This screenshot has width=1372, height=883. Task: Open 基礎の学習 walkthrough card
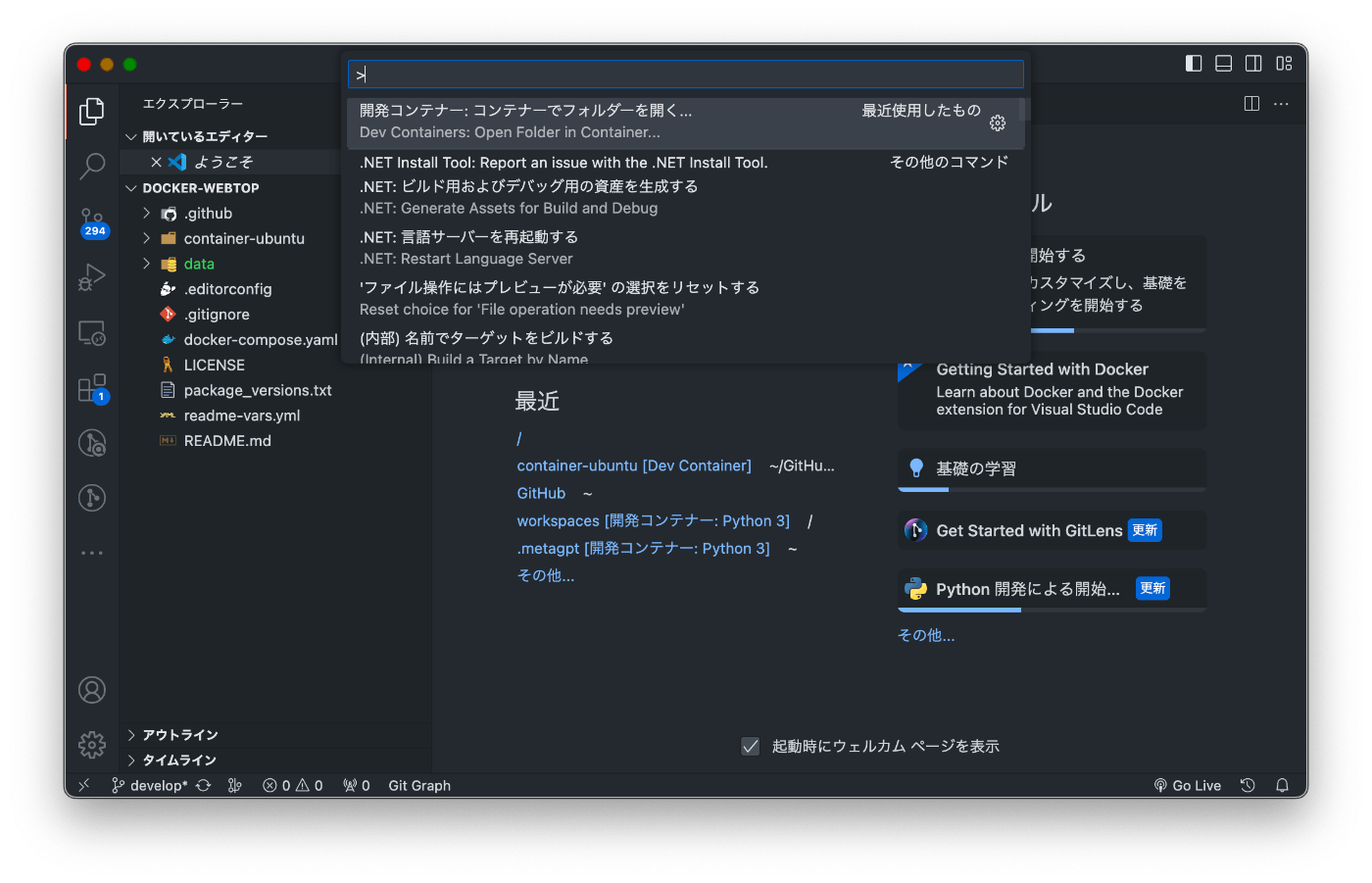[1052, 469]
